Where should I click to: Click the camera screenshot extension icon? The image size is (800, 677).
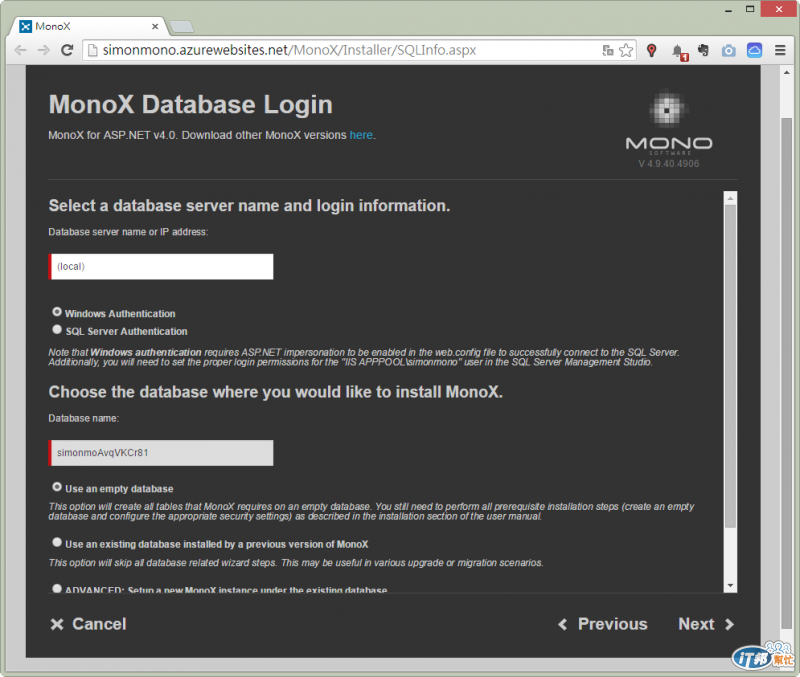tap(729, 50)
